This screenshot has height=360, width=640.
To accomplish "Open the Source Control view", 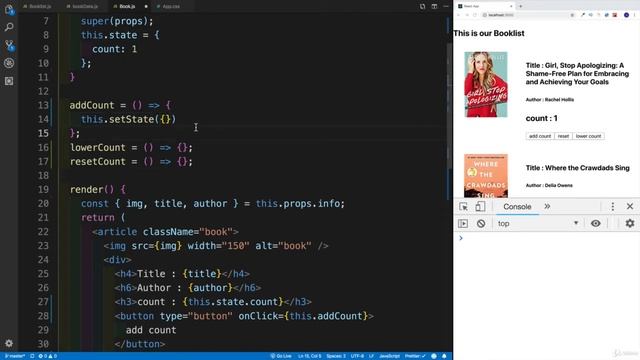I will pyautogui.click(x=9, y=45).
